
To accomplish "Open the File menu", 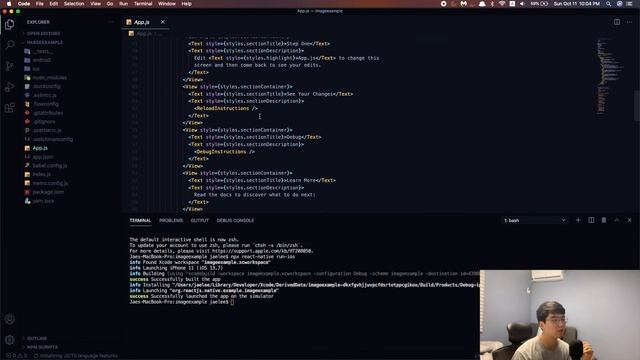I will pyautogui.click(x=40, y=4).
